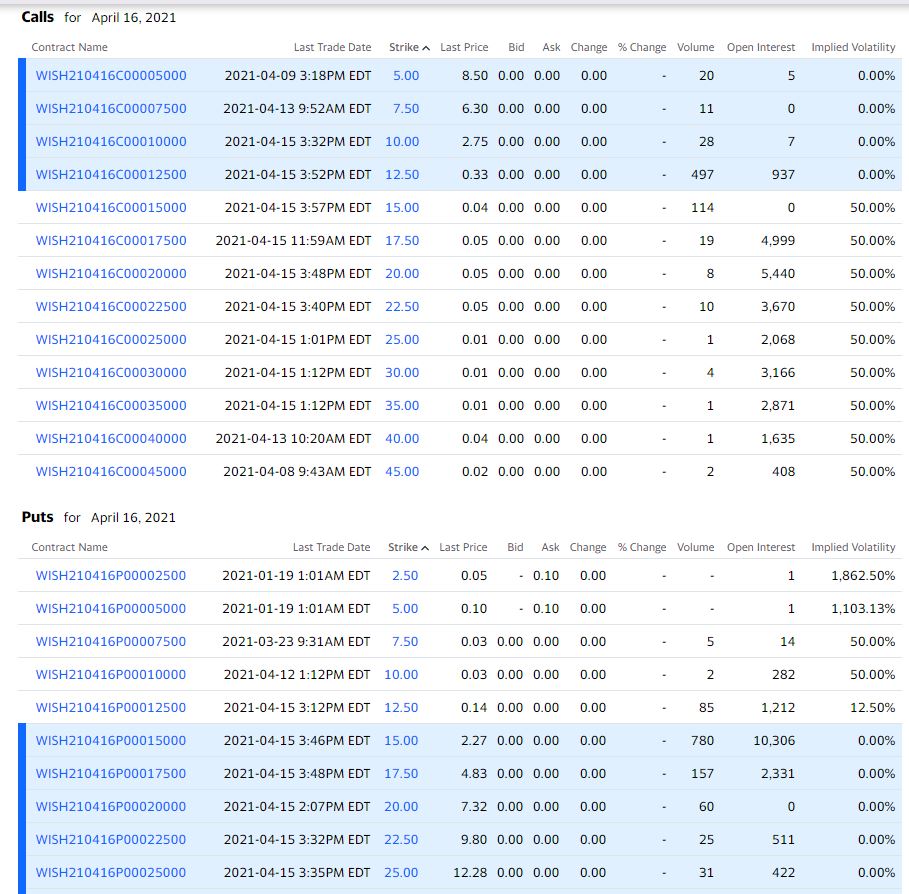This screenshot has width=909, height=894.
Task: Select the WISH210416P00015000 put contract
Action: click(x=111, y=740)
